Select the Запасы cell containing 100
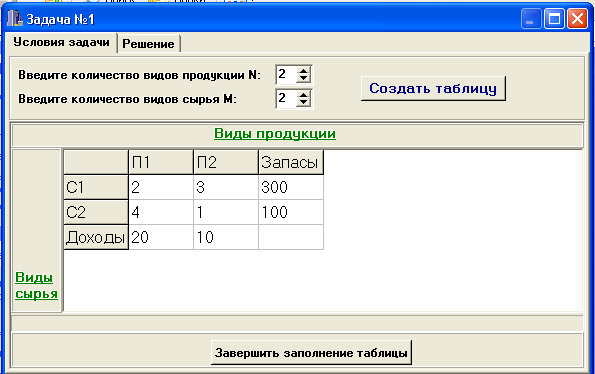Screen dimensions: 595x374 click(x=291, y=212)
